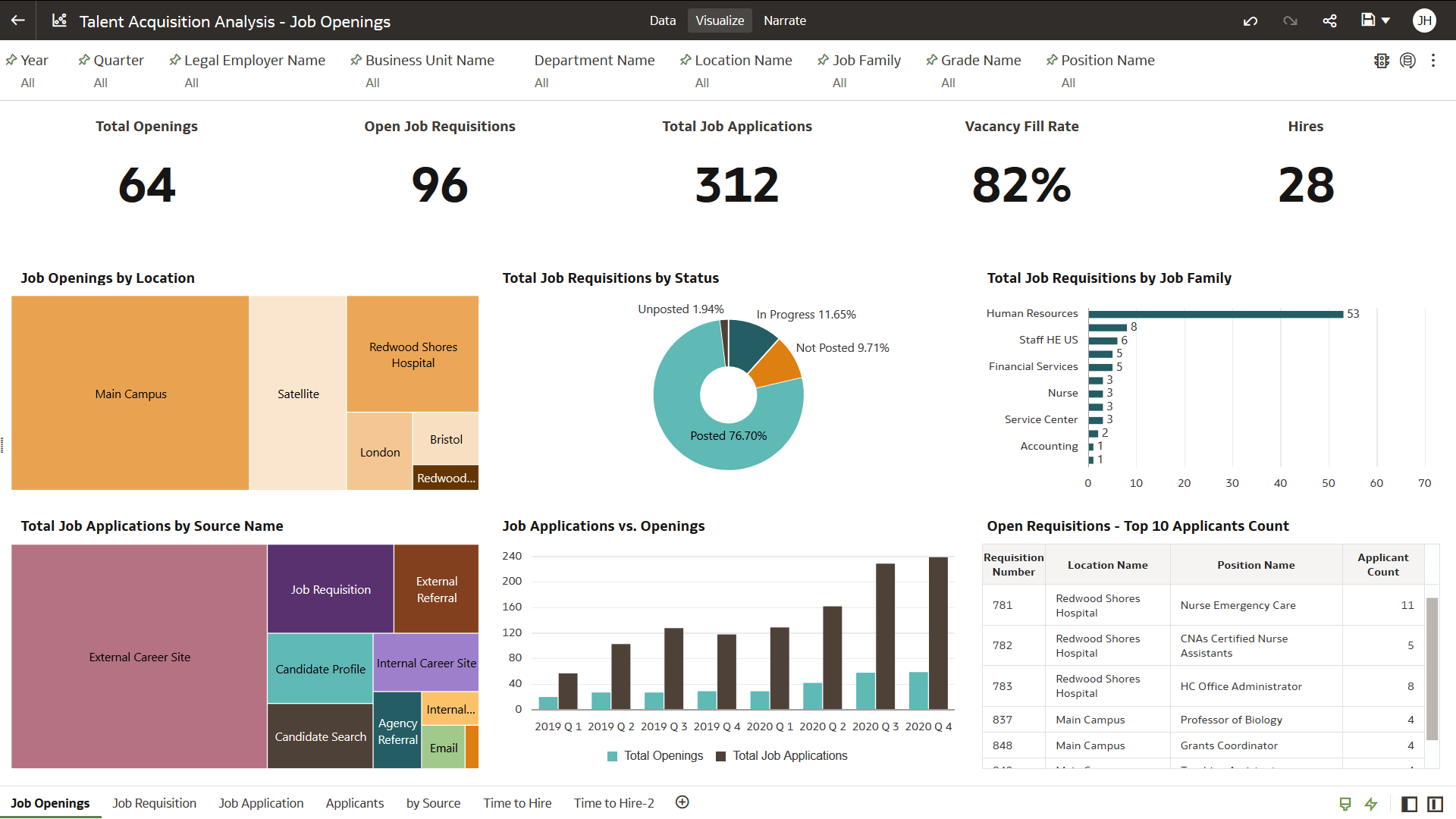The image size is (1456, 819).
Task: Toggle pin on Job Family filter
Action: point(823,60)
